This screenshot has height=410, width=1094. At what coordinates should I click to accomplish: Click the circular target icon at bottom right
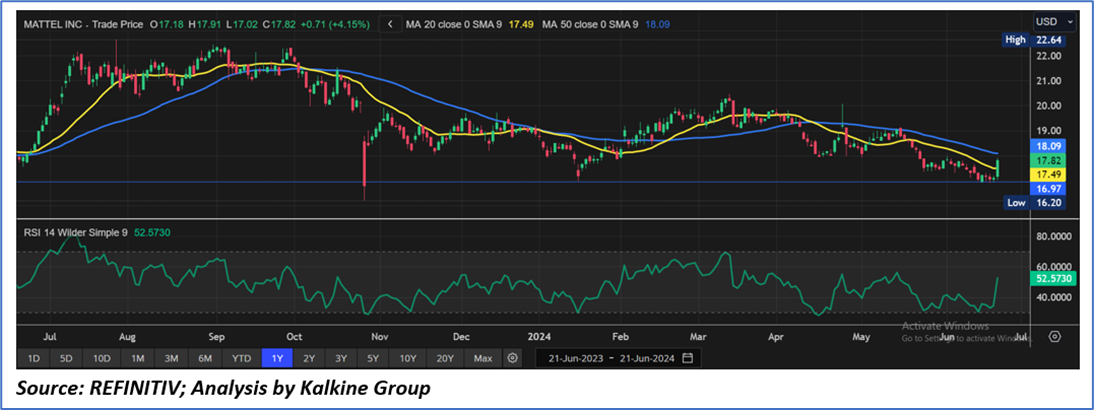[x=1053, y=337]
